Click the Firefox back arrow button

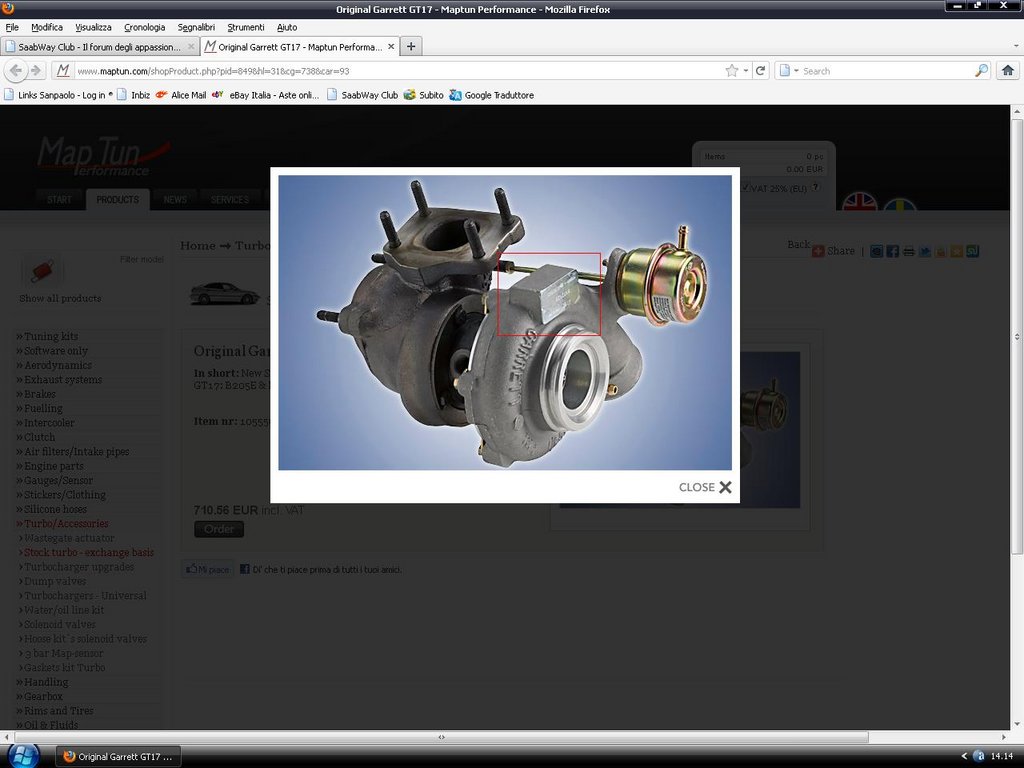click(x=16, y=70)
